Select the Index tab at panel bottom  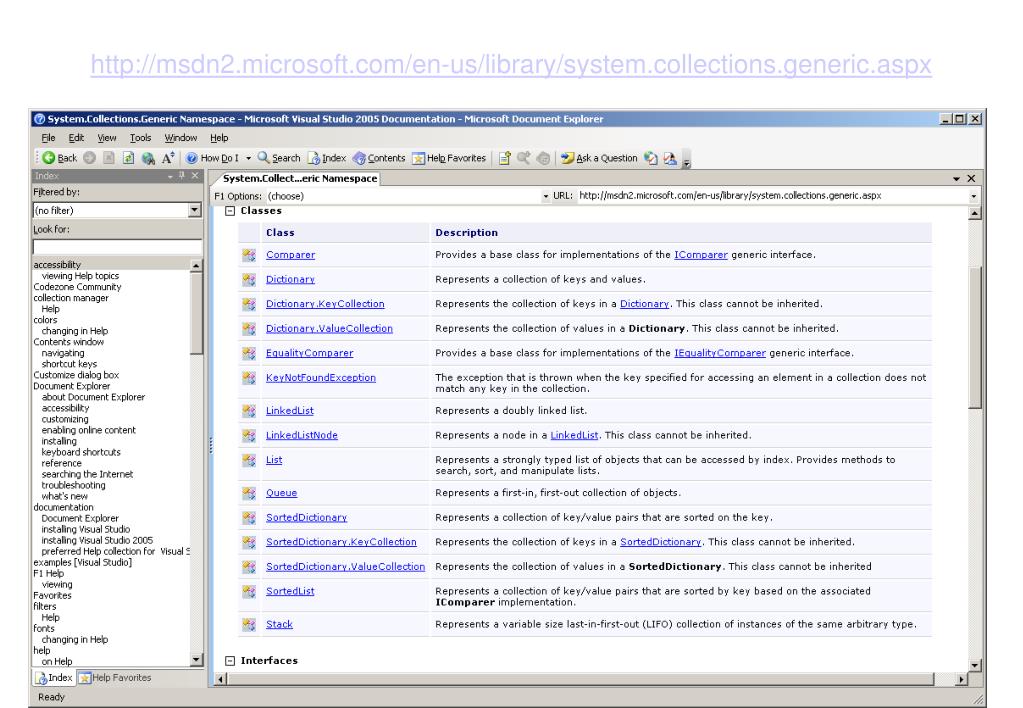[x=54, y=678]
